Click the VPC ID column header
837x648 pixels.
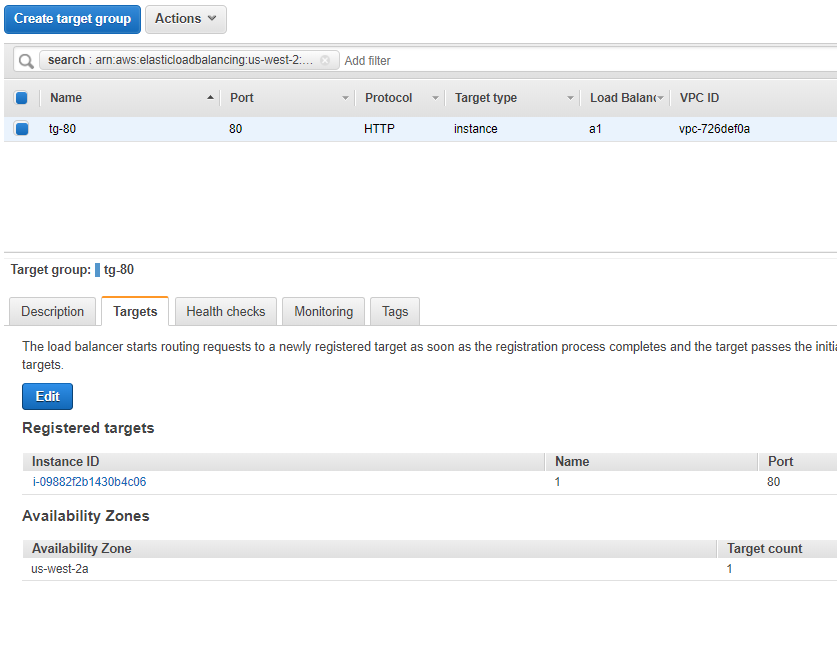point(699,98)
